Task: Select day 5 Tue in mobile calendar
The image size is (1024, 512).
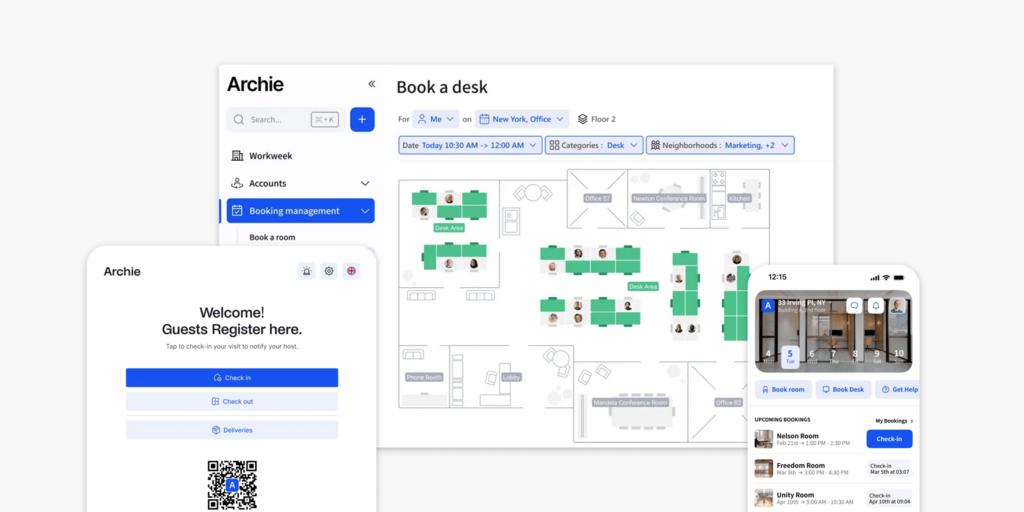Action: 790,357
